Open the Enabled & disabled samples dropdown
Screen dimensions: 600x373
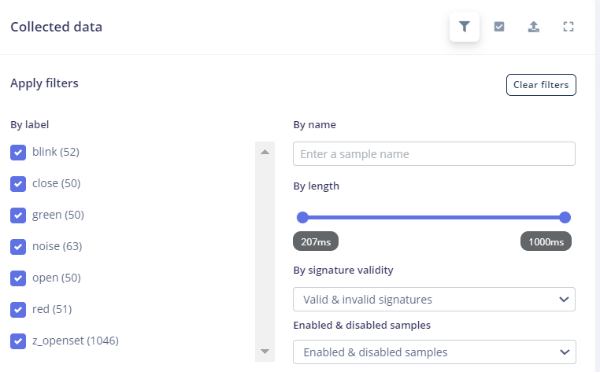(x=434, y=352)
